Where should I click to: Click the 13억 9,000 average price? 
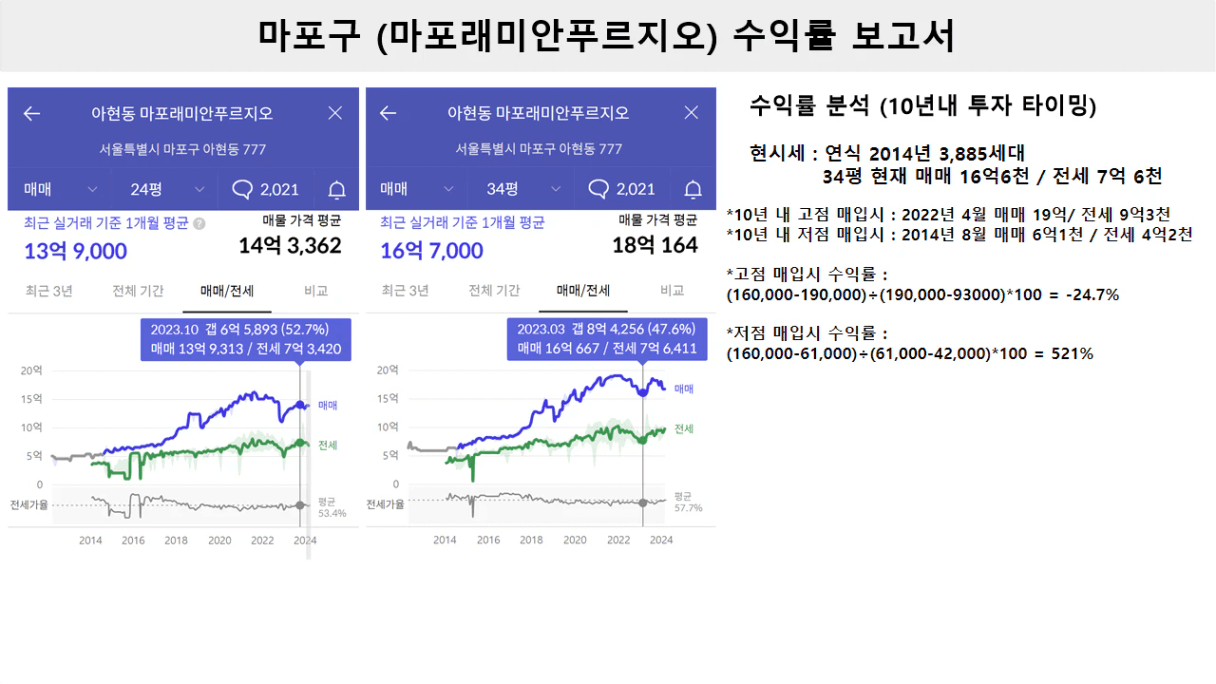click(76, 251)
